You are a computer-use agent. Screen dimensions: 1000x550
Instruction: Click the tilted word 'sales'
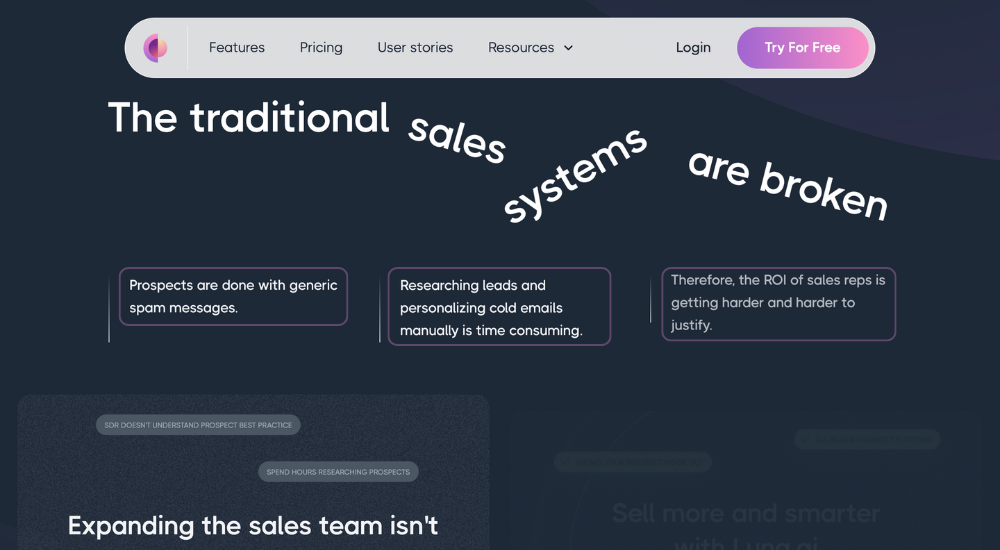(x=457, y=140)
